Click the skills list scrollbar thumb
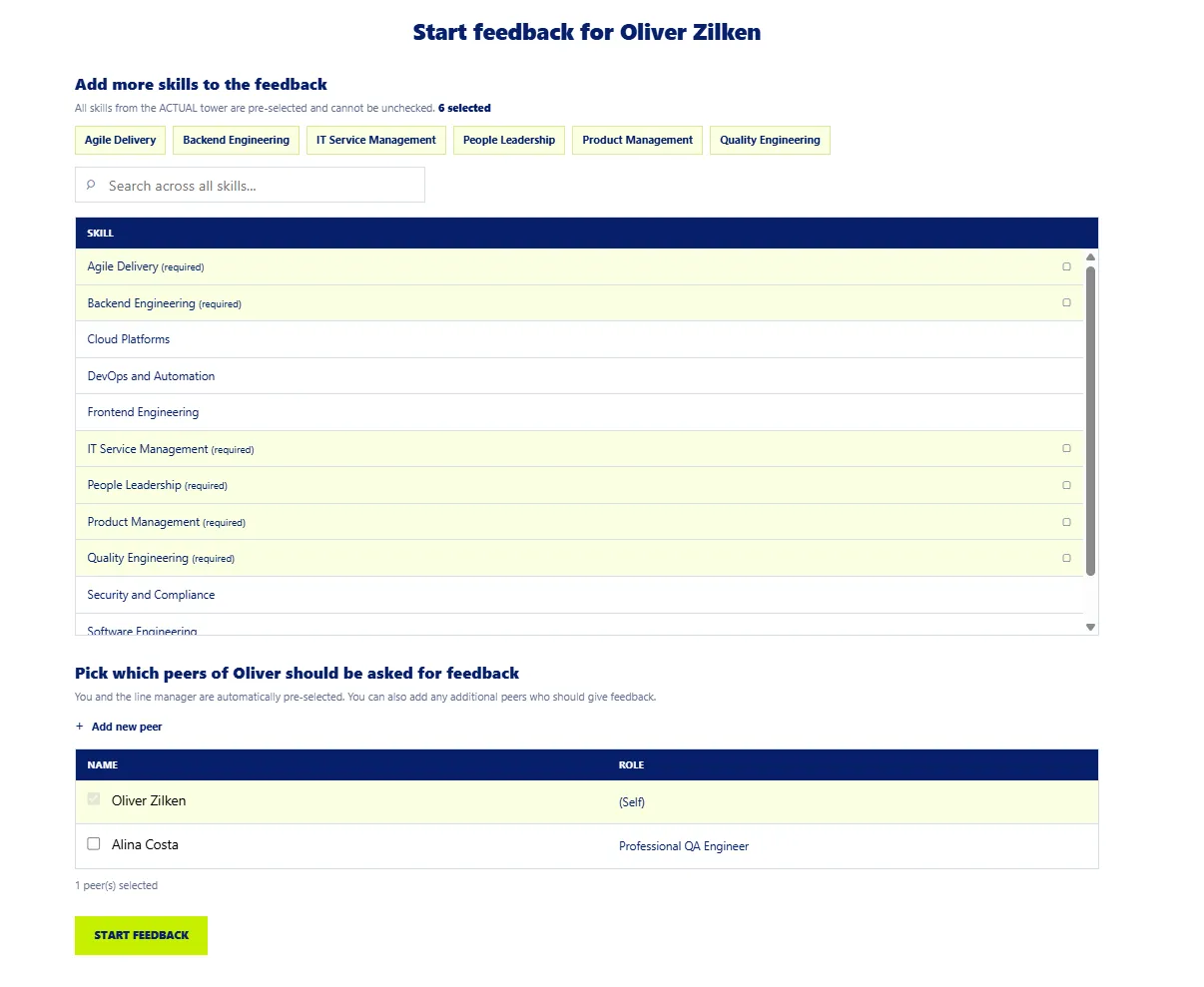 coord(1091,421)
